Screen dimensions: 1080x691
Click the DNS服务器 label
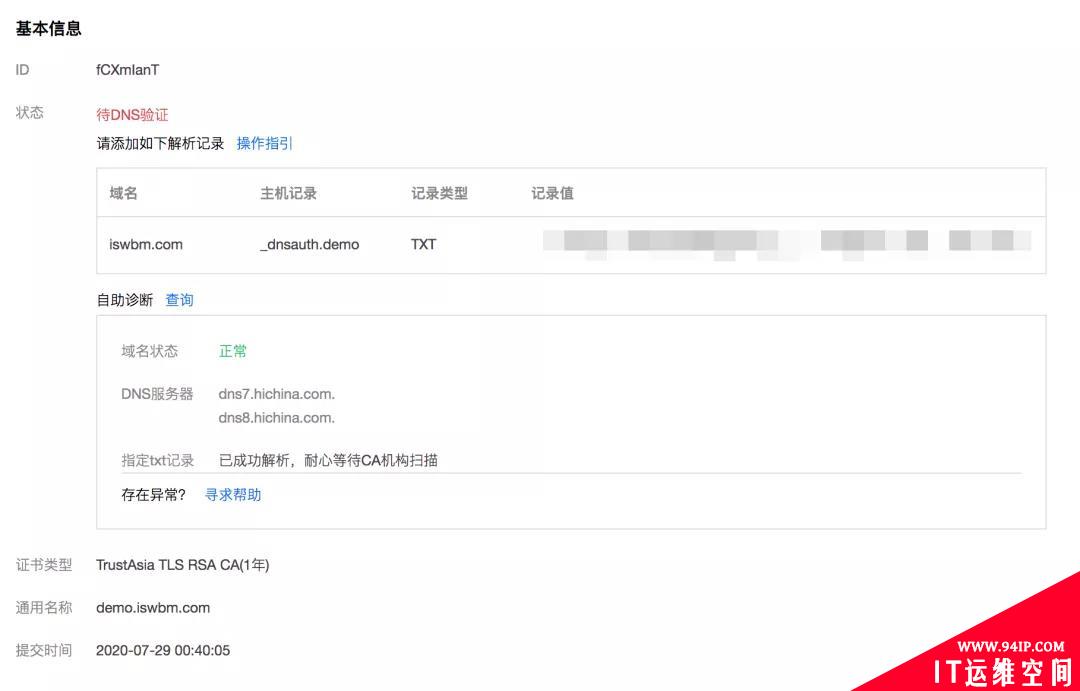157,395
